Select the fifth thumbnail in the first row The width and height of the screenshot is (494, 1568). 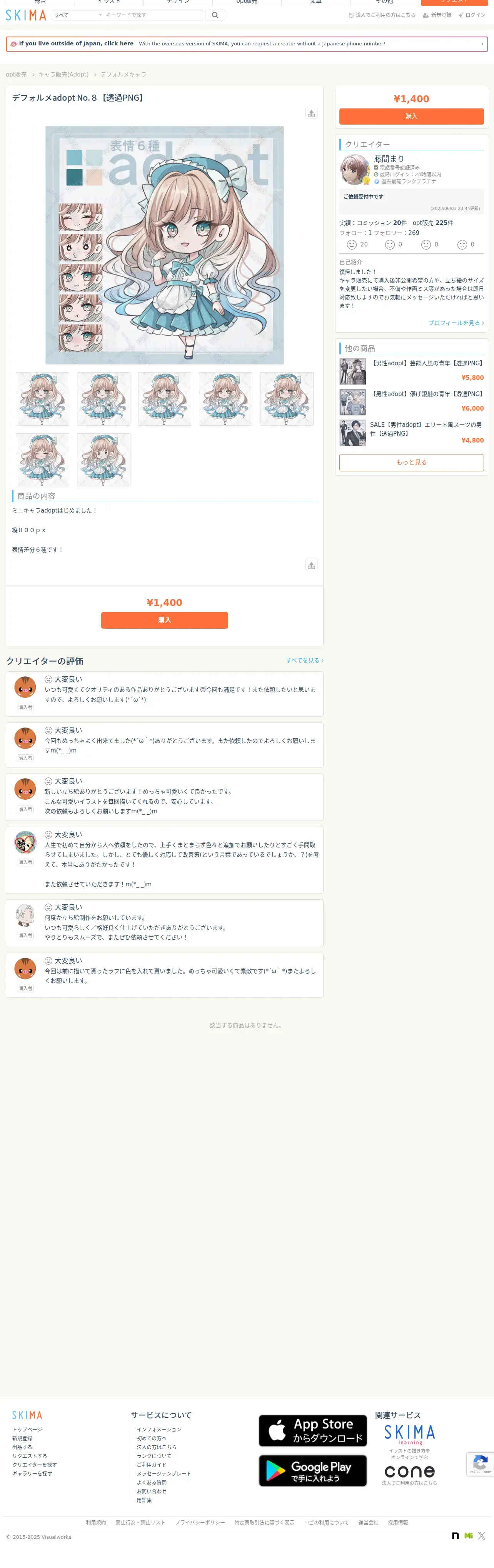(x=286, y=399)
